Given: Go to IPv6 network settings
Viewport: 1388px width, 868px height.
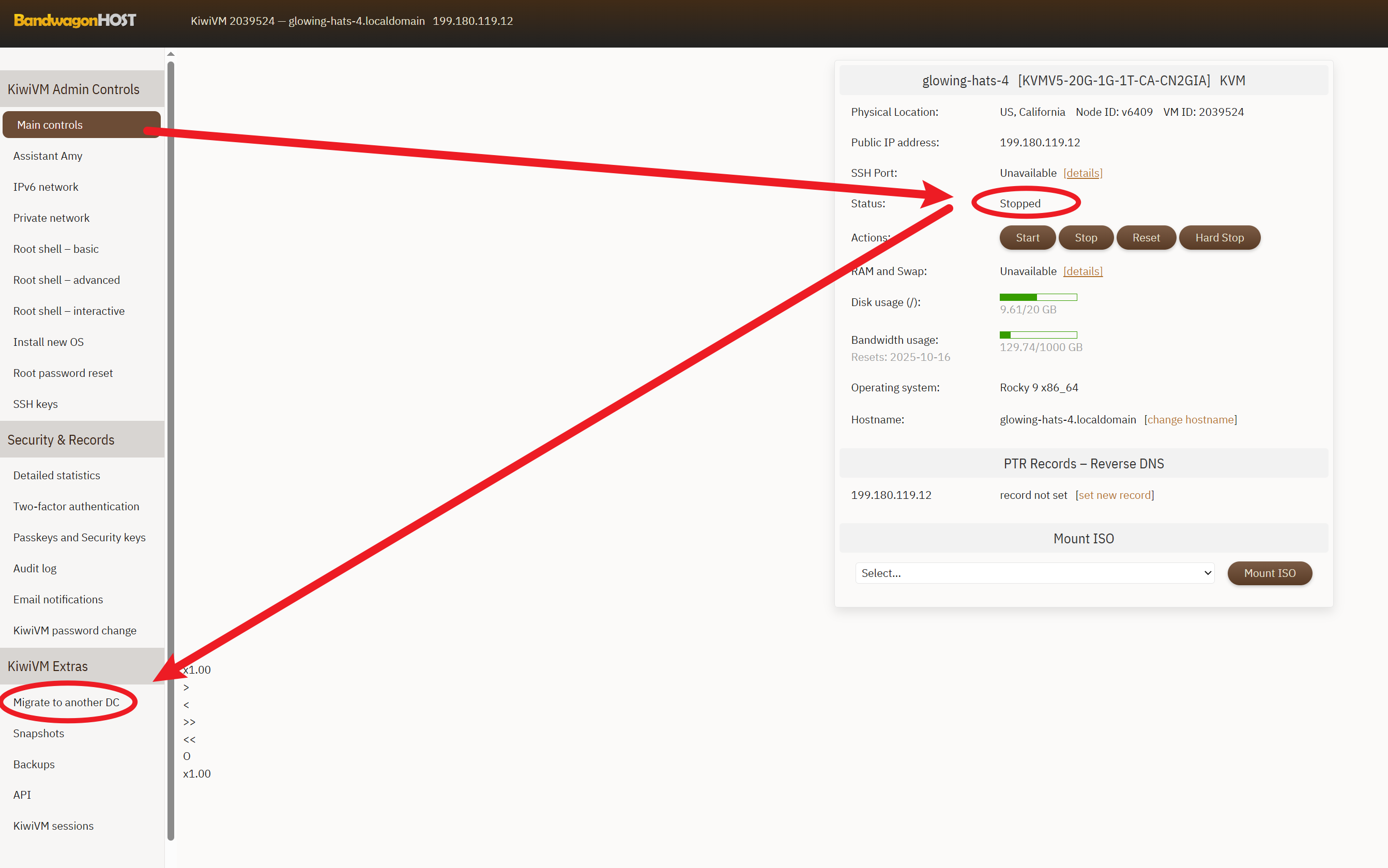Looking at the screenshot, I should pyautogui.click(x=45, y=187).
